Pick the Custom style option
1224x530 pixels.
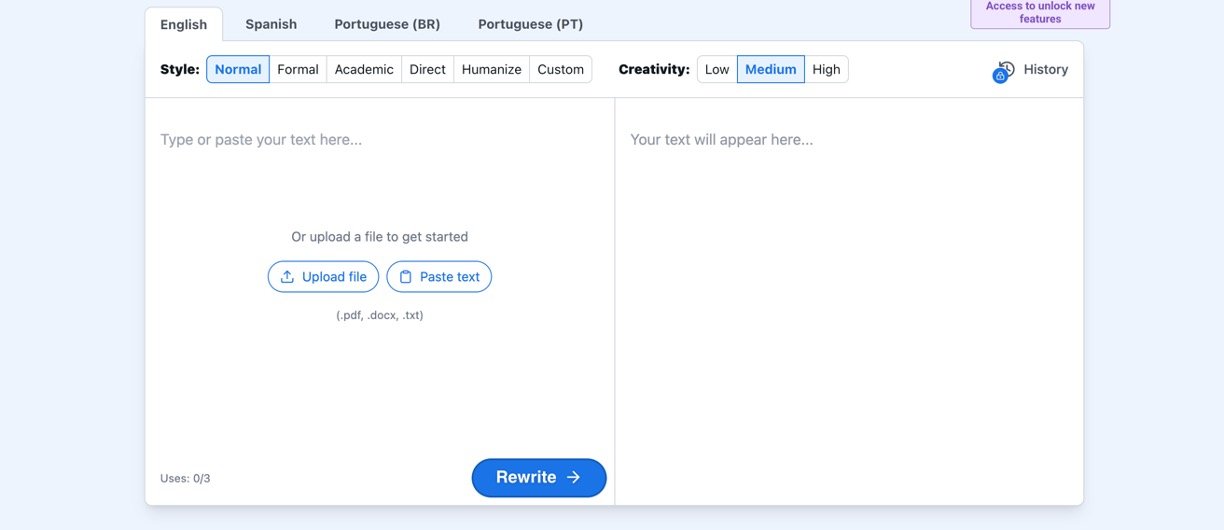[x=560, y=69]
